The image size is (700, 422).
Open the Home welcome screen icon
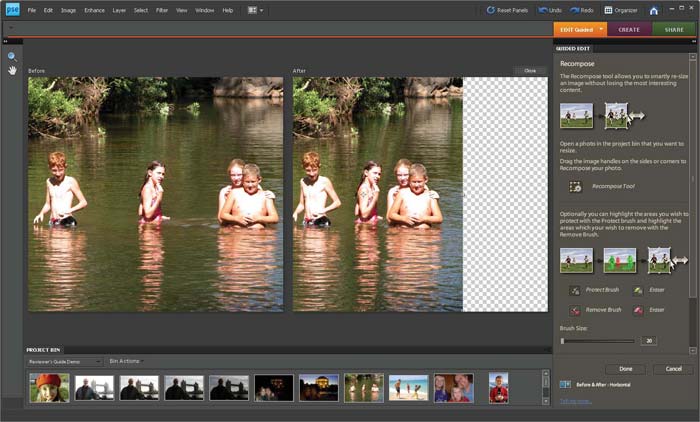tap(654, 11)
